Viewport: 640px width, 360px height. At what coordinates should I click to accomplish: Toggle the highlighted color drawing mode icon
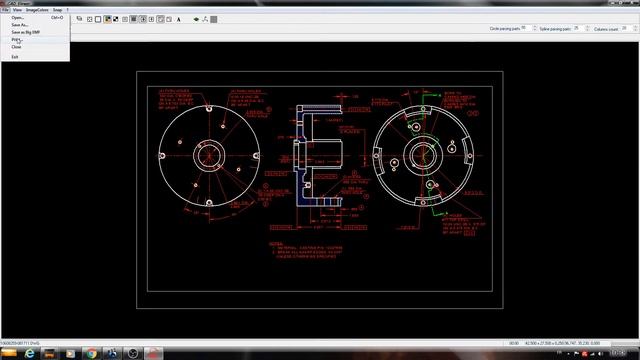[107, 19]
